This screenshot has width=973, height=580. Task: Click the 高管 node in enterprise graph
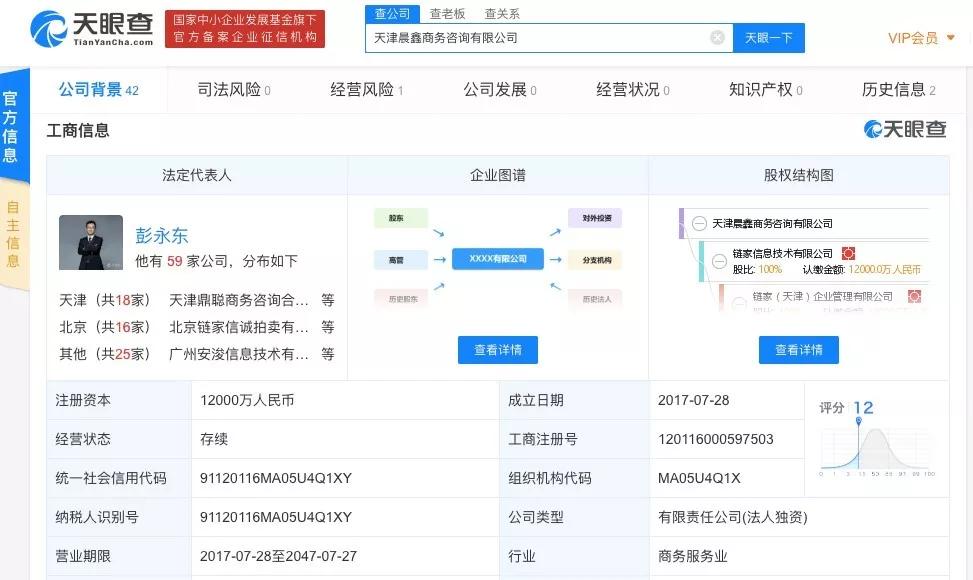[400, 260]
